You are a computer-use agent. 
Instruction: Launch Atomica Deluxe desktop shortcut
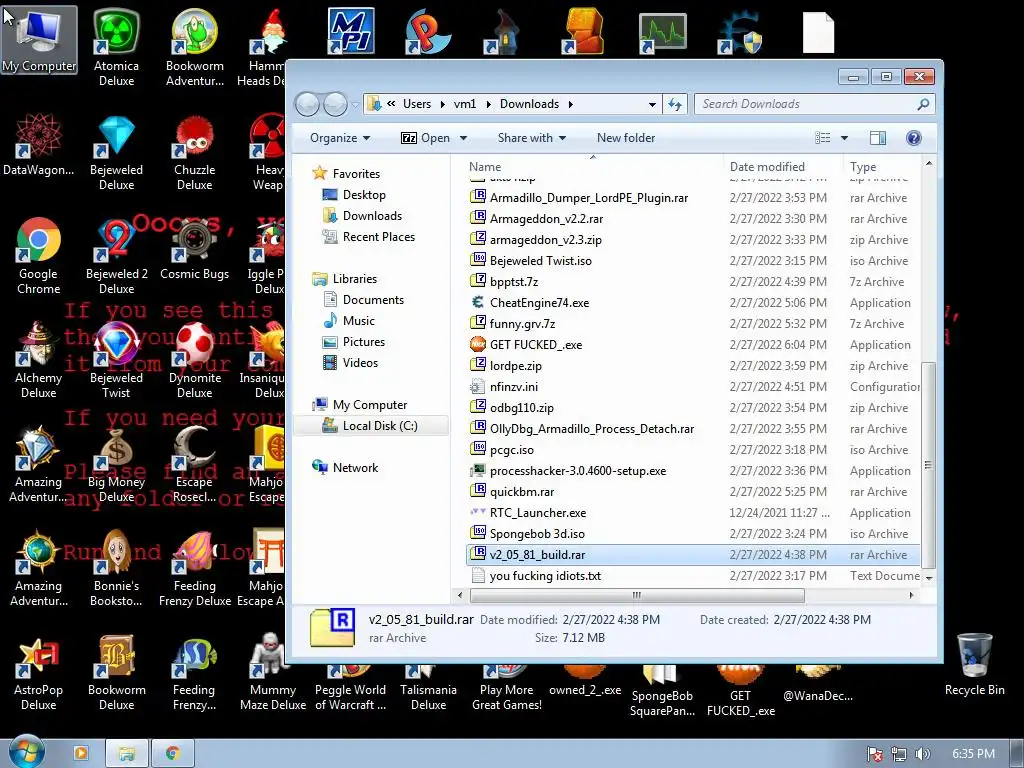pos(116,46)
